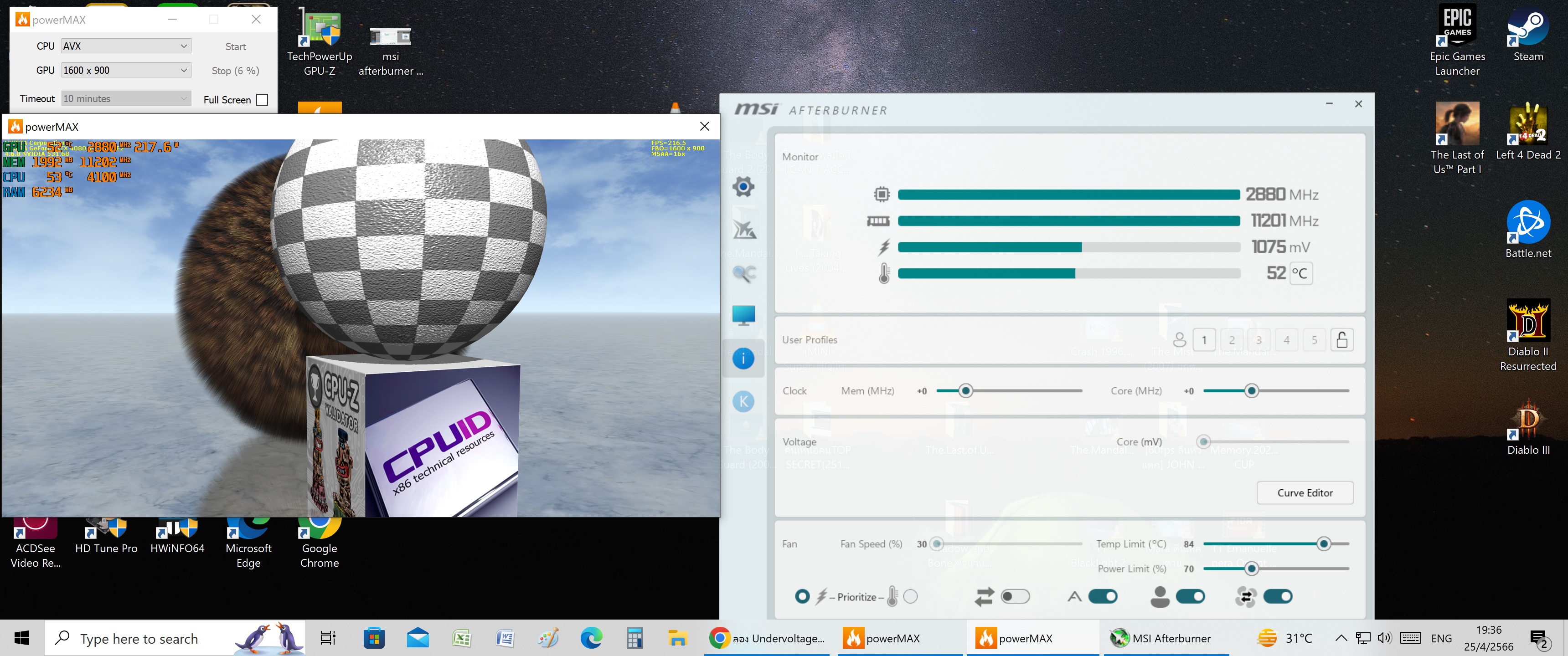Open Left 4 Dead 2 desktop icon
The image size is (1568, 656).
[x=1528, y=132]
